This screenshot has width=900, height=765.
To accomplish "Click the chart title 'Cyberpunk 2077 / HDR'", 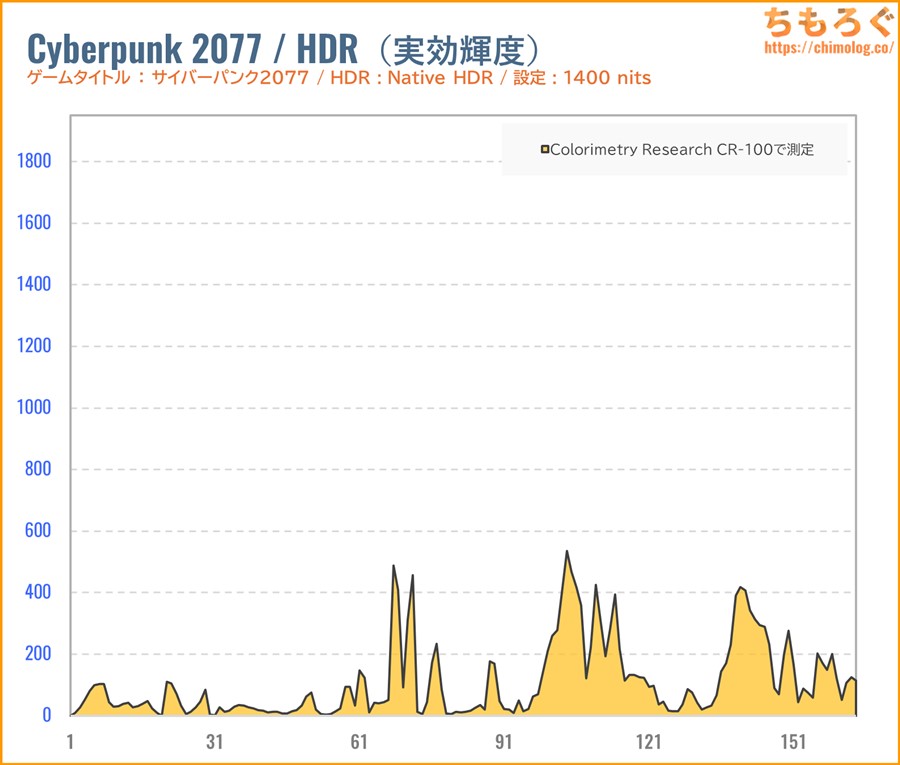I will [x=192, y=49].
